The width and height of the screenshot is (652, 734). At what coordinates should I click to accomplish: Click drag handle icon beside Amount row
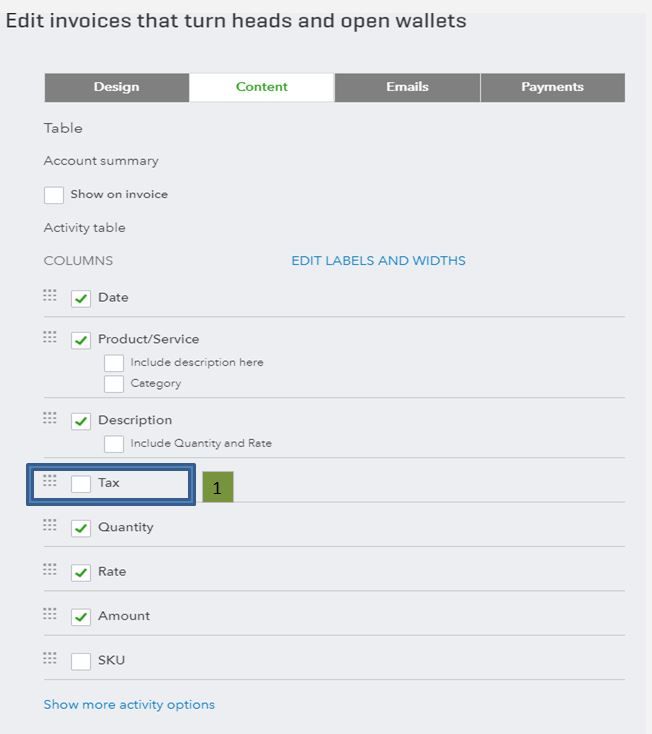(x=50, y=615)
